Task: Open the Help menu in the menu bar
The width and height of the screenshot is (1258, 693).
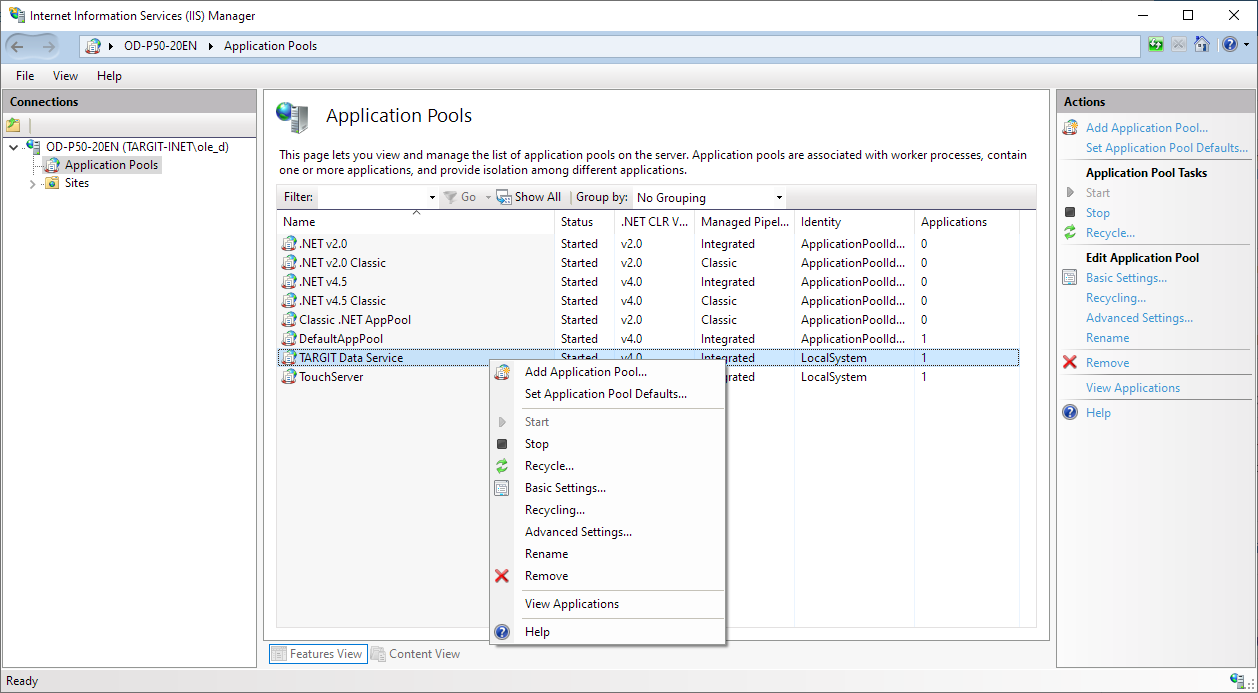Action: (109, 76)
